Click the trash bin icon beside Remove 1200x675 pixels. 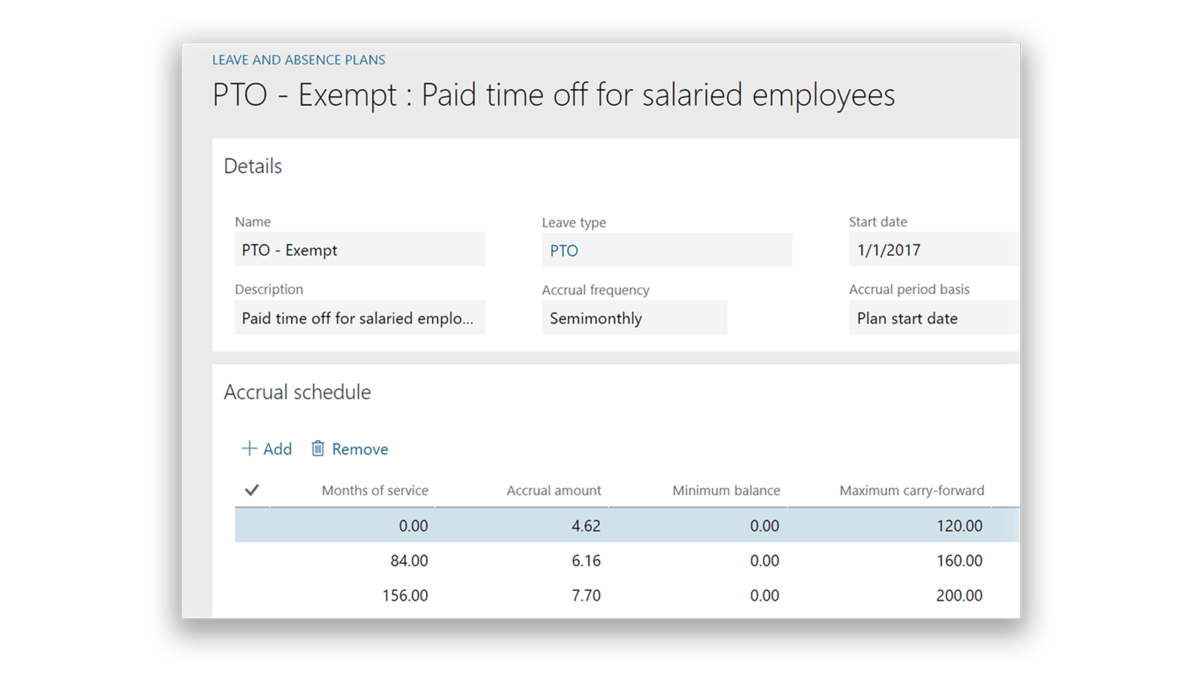pyautogui.click(x=319, y=448)
